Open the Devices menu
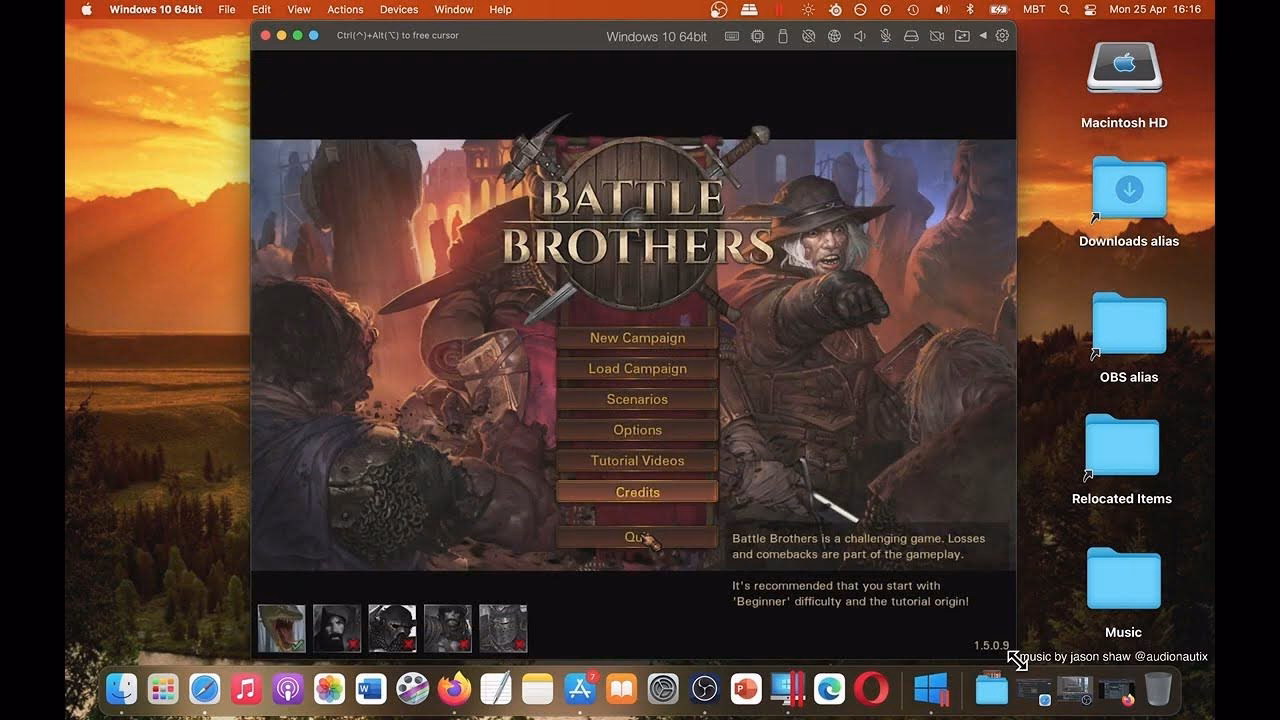The width and height of the screenshot is (1280, 720). [399, 9]
